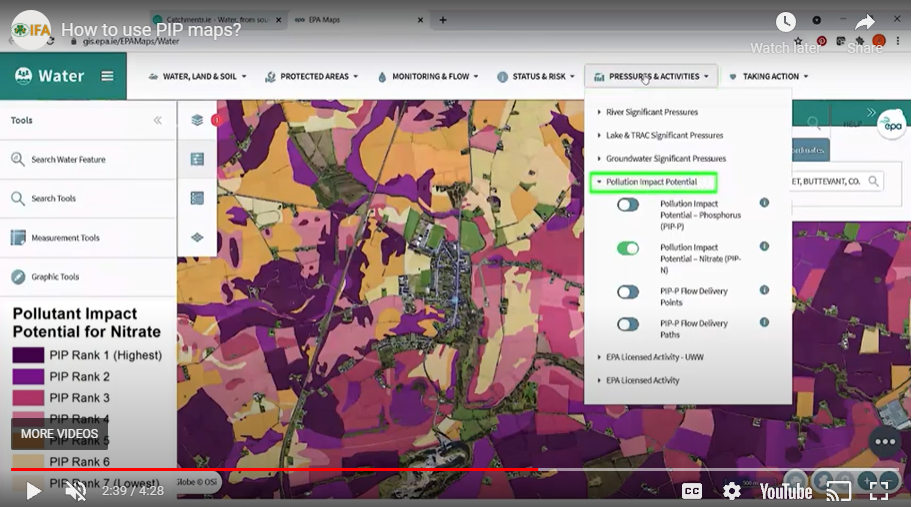Open Water, Land & Soil dropdown
The height and width of the screenshot is (507, 912).
[198, 76]
